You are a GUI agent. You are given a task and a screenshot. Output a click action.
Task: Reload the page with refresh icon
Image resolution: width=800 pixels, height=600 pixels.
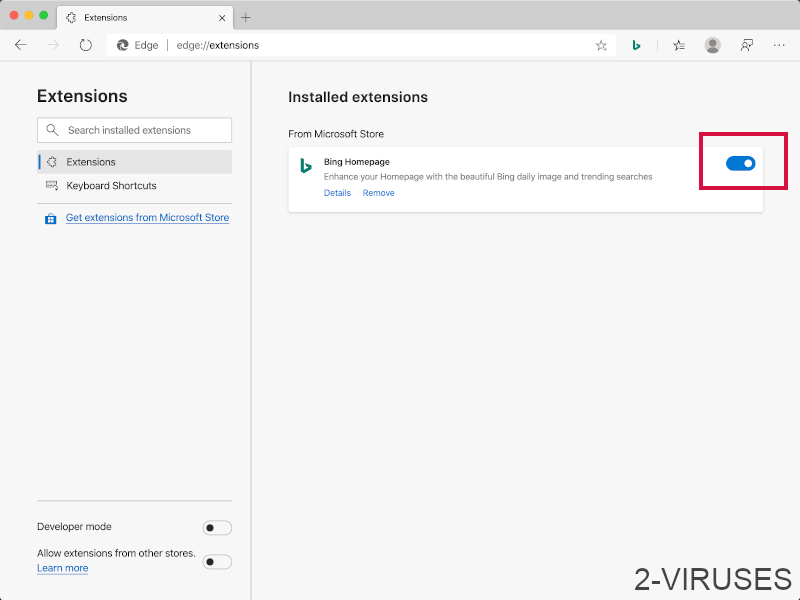coord(86,45)
